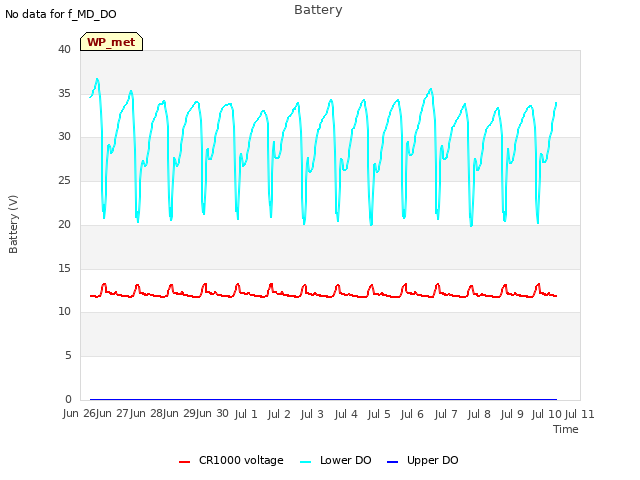
Task: Toggle CR1000 voltage legend entry
Action: pyautogui.click(x=231, y=460)
